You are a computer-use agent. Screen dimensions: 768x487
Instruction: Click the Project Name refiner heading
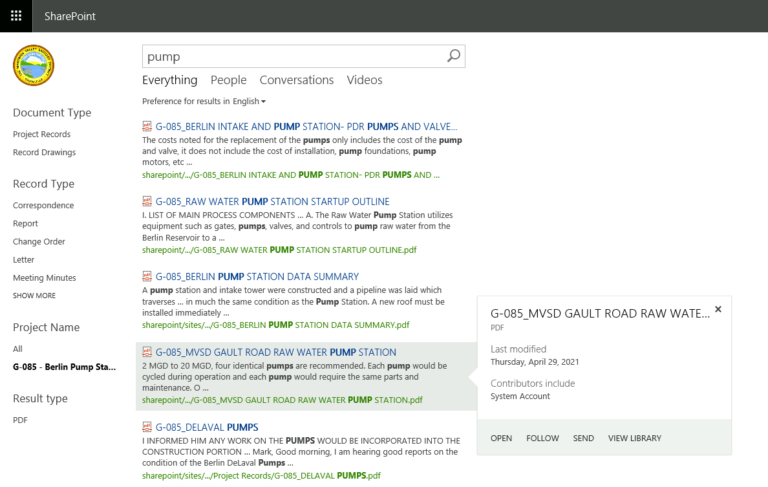point(46,327)
